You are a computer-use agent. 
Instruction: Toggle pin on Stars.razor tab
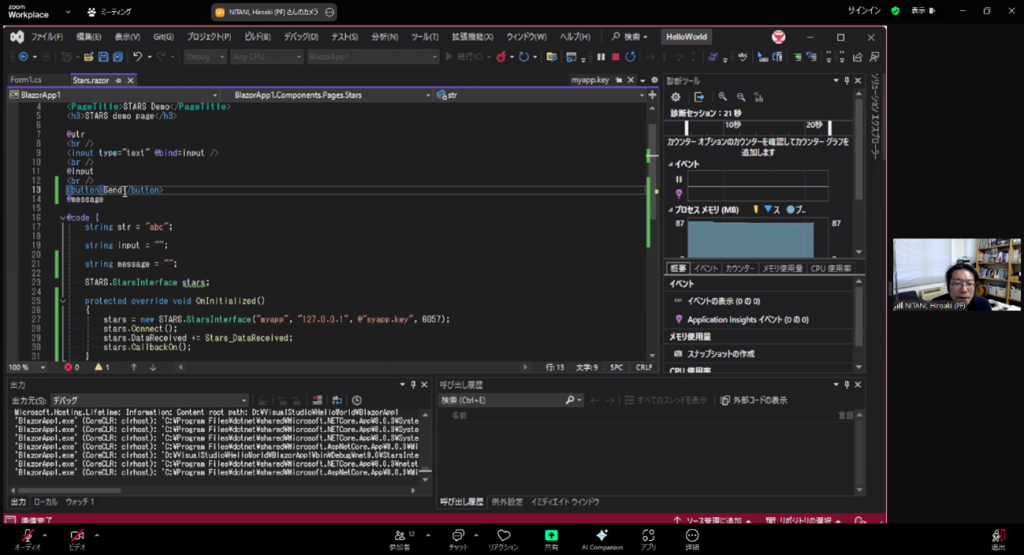118,79
